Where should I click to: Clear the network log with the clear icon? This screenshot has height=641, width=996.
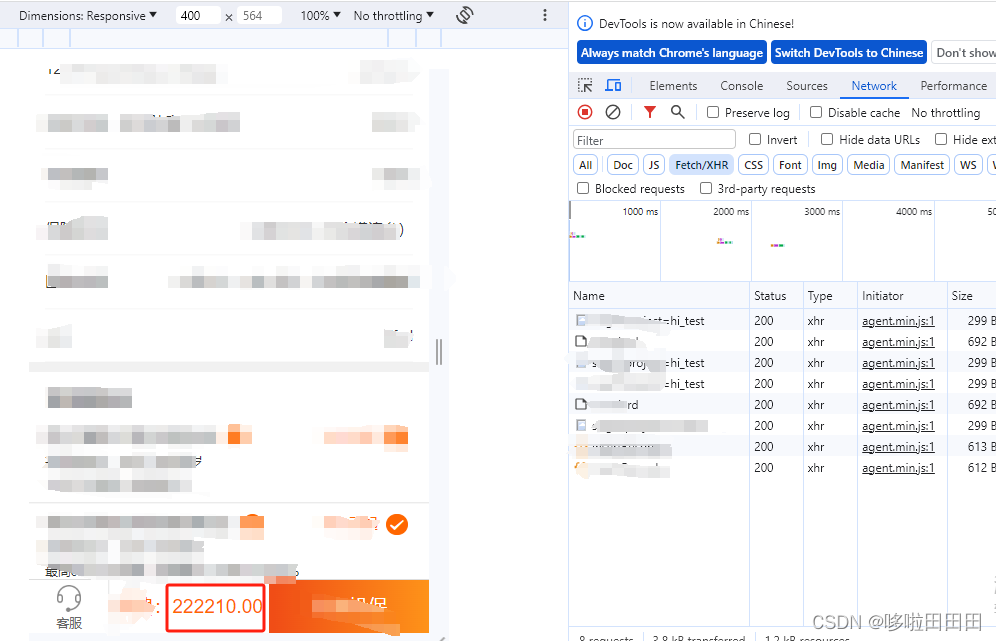pos(613,112)
